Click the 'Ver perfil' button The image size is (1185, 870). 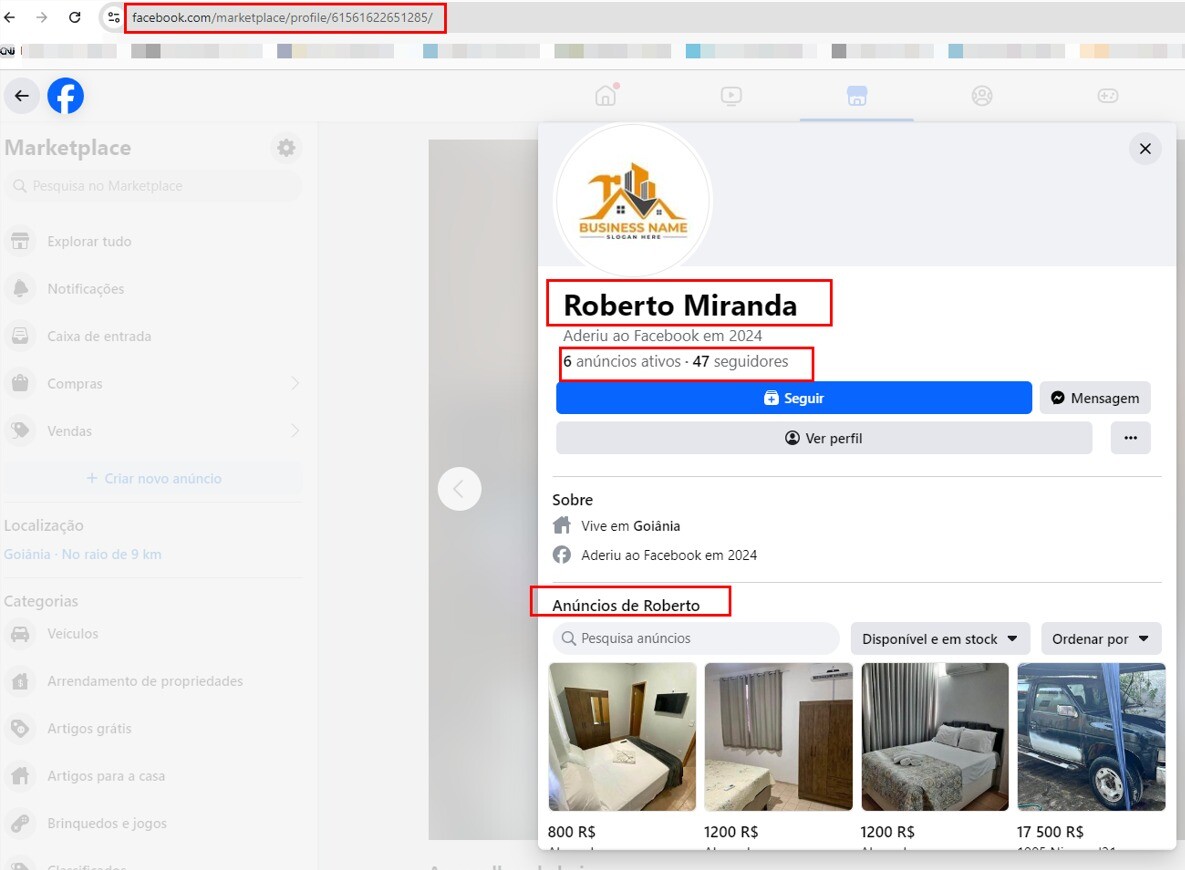tap(823, 438)
